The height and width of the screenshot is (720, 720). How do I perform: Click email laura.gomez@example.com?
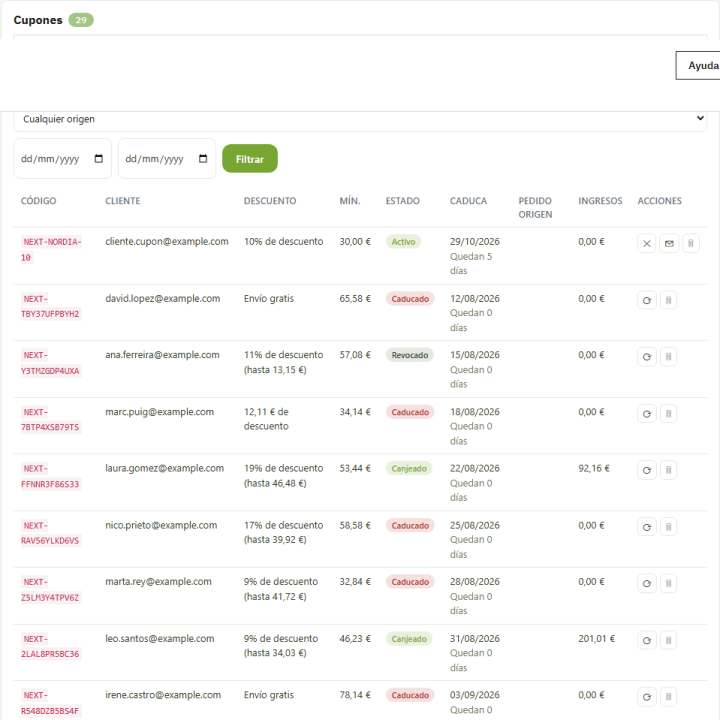point(164,468)
